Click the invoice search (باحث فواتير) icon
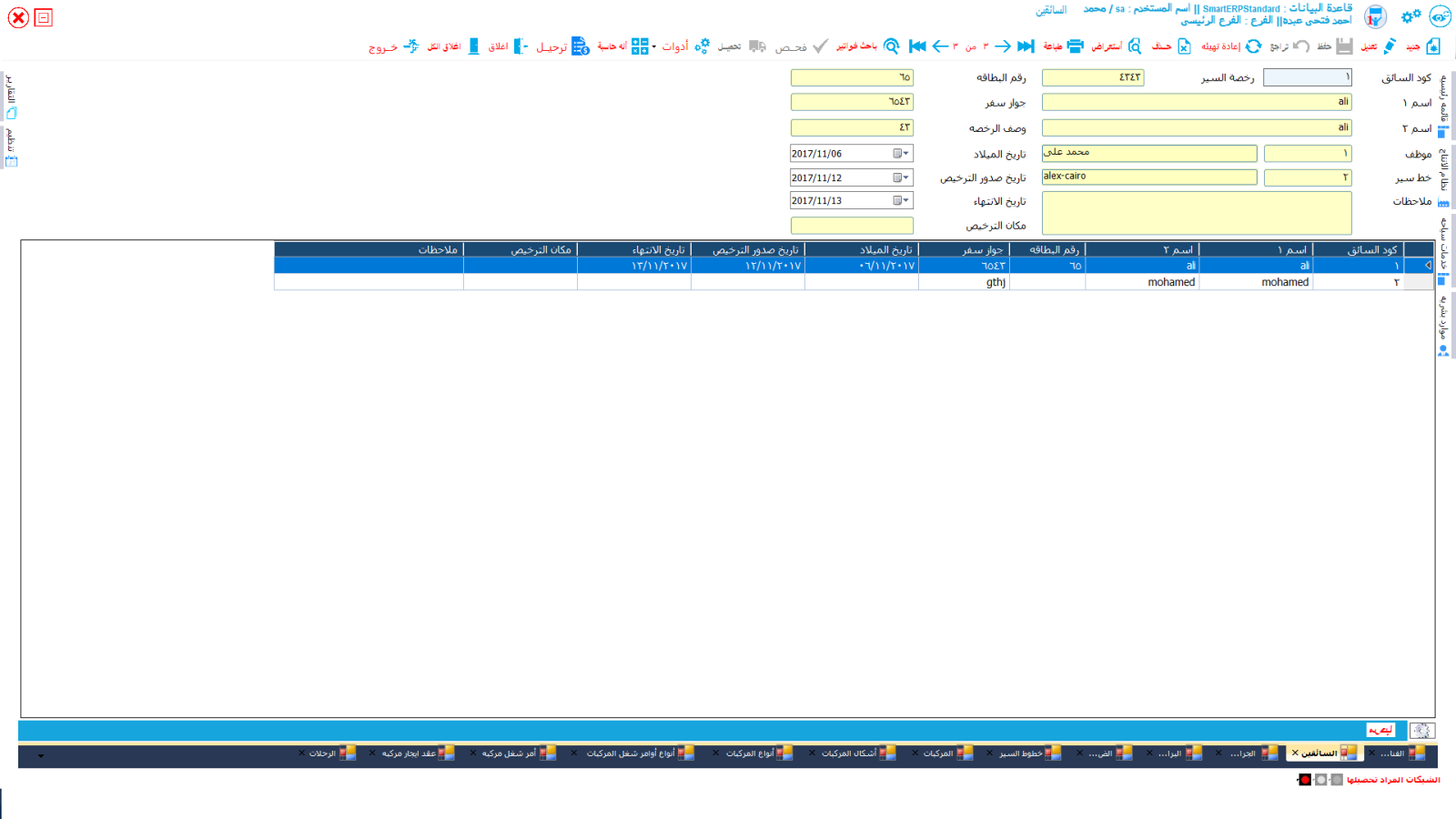1456x819 pixels. click(892, 46)
